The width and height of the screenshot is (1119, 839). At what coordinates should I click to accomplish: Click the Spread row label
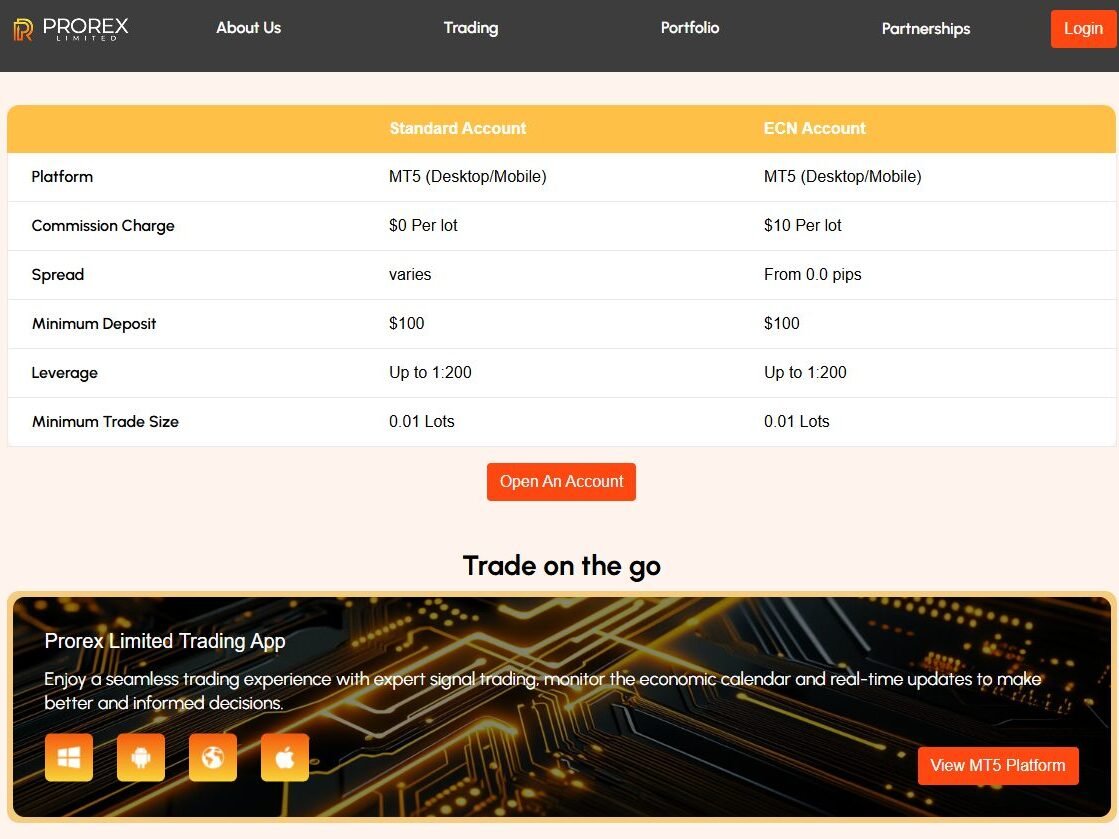click(58, 275)
